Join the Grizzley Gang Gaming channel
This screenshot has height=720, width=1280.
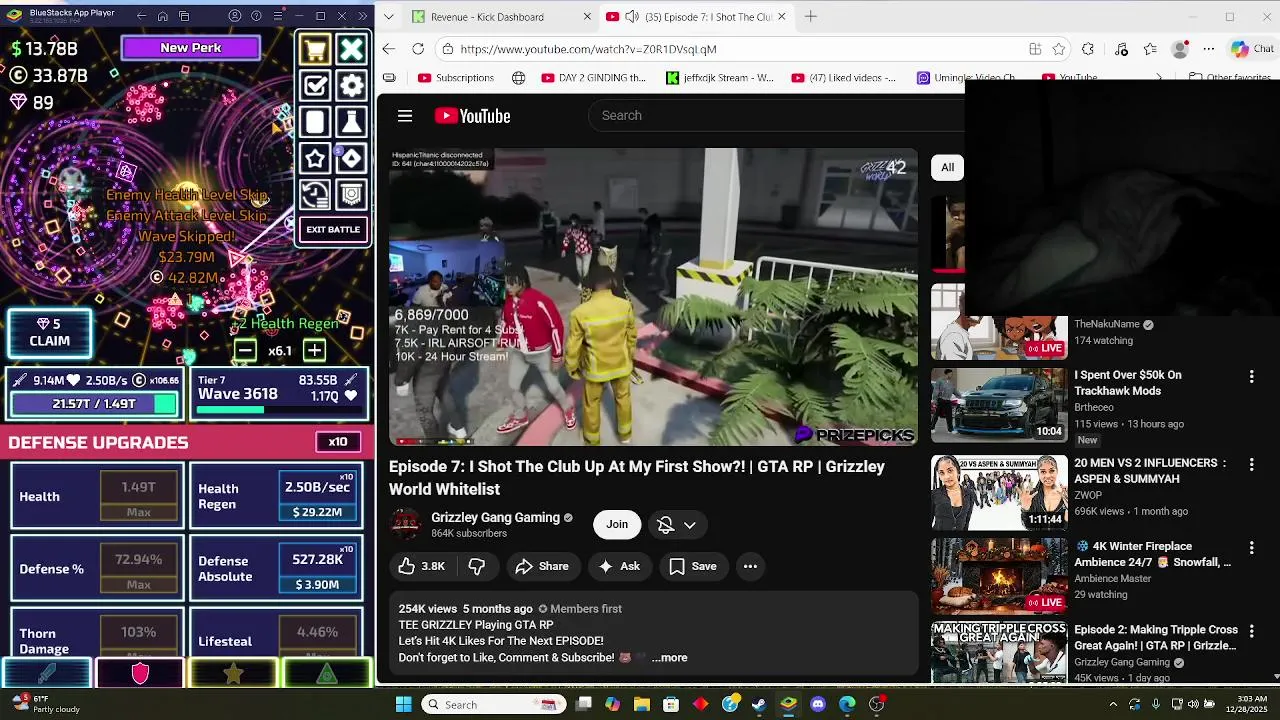click(x=617, y=525)
